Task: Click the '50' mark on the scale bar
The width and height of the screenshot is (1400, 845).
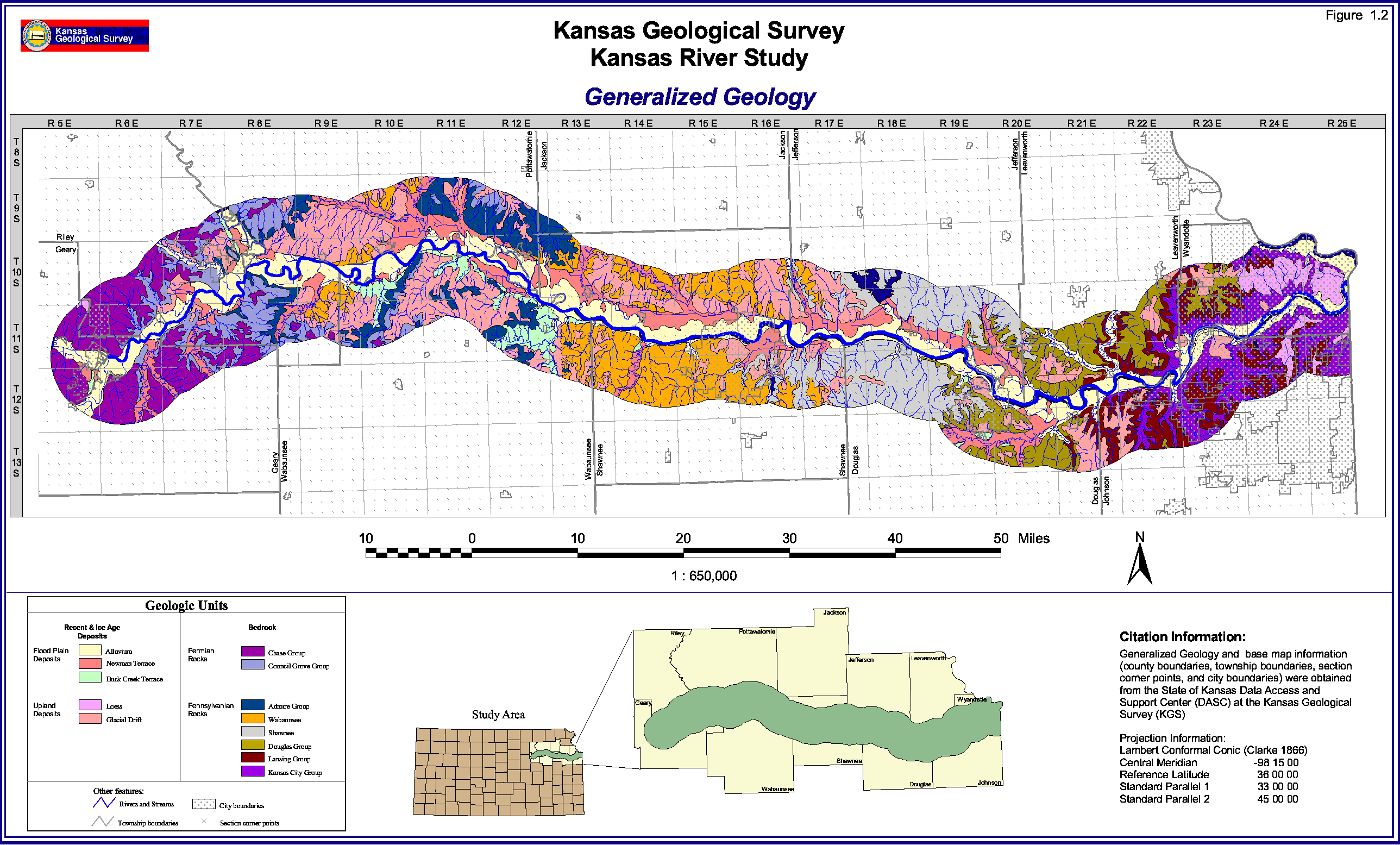Action: [x=1001, y=539]
